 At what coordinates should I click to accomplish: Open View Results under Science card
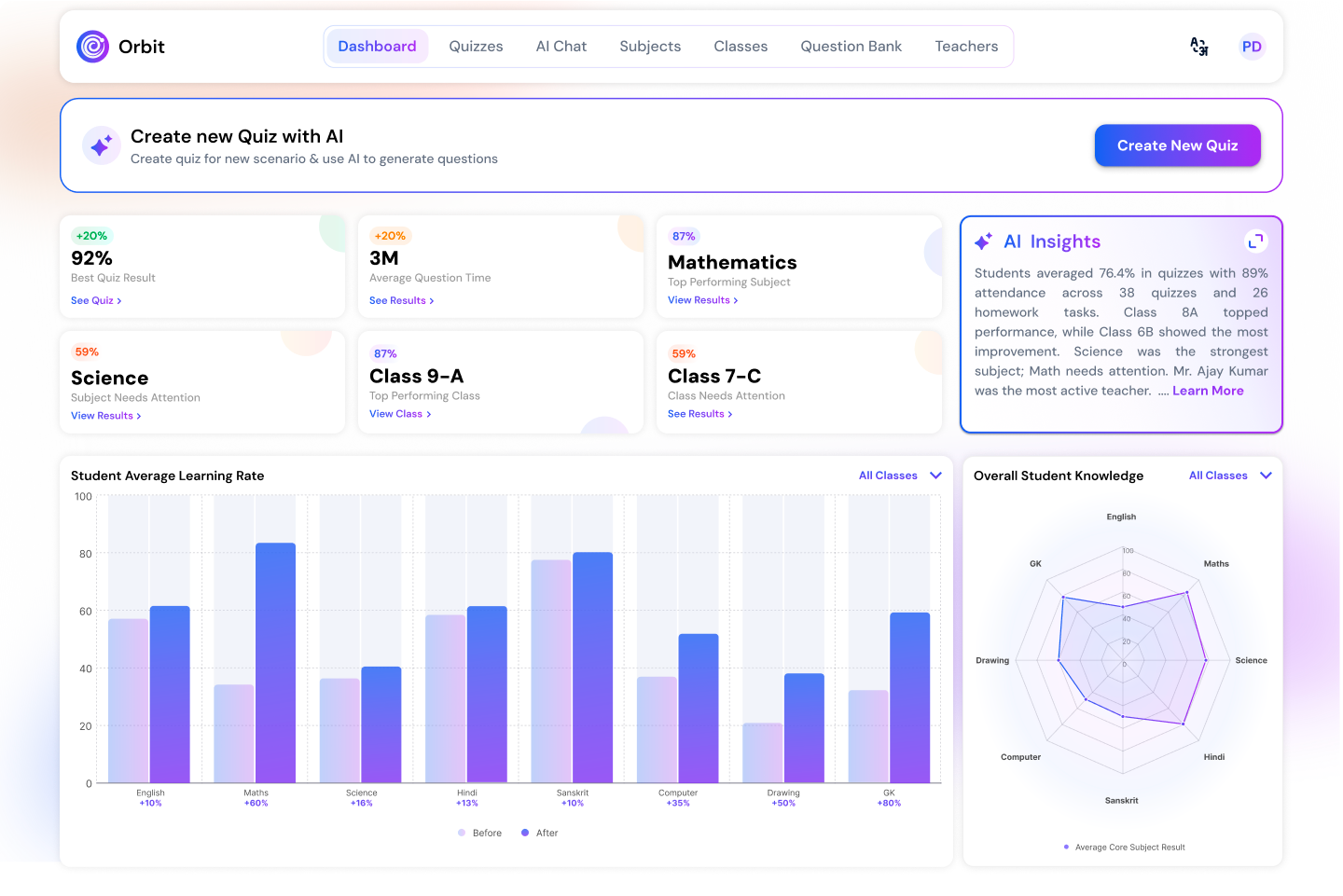coord(105,416)
